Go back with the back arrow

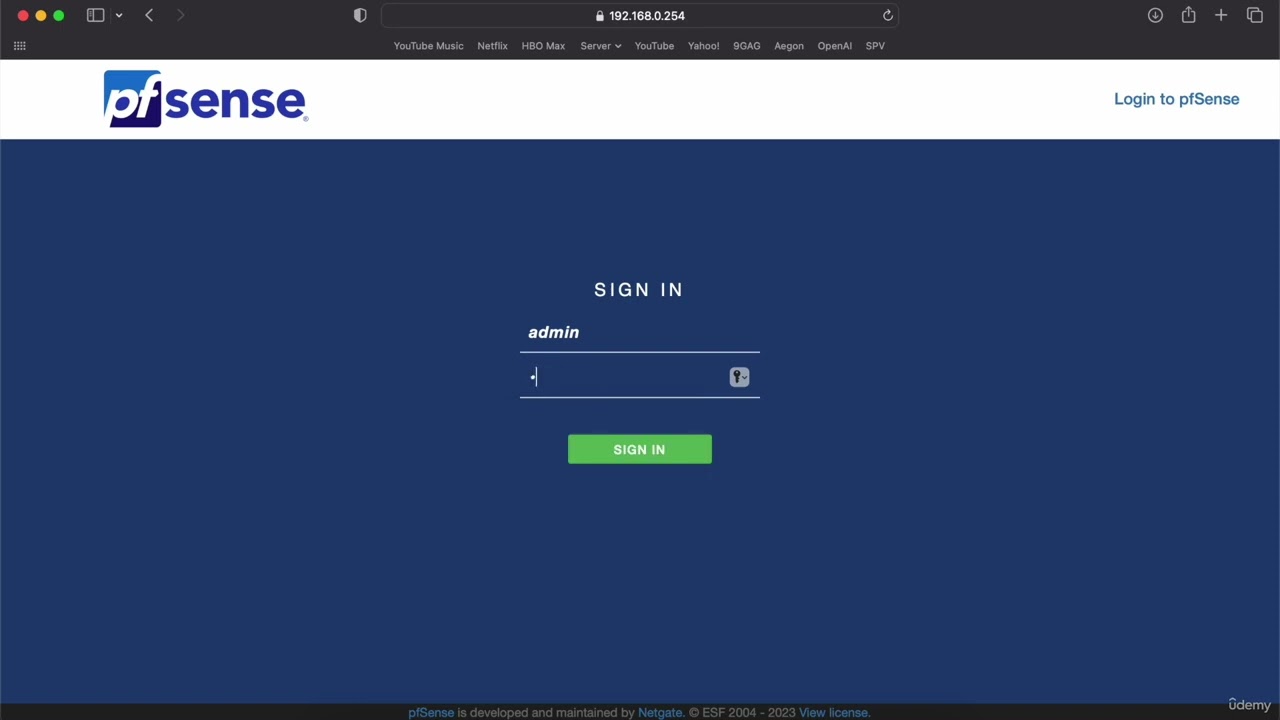pos(149,15)
